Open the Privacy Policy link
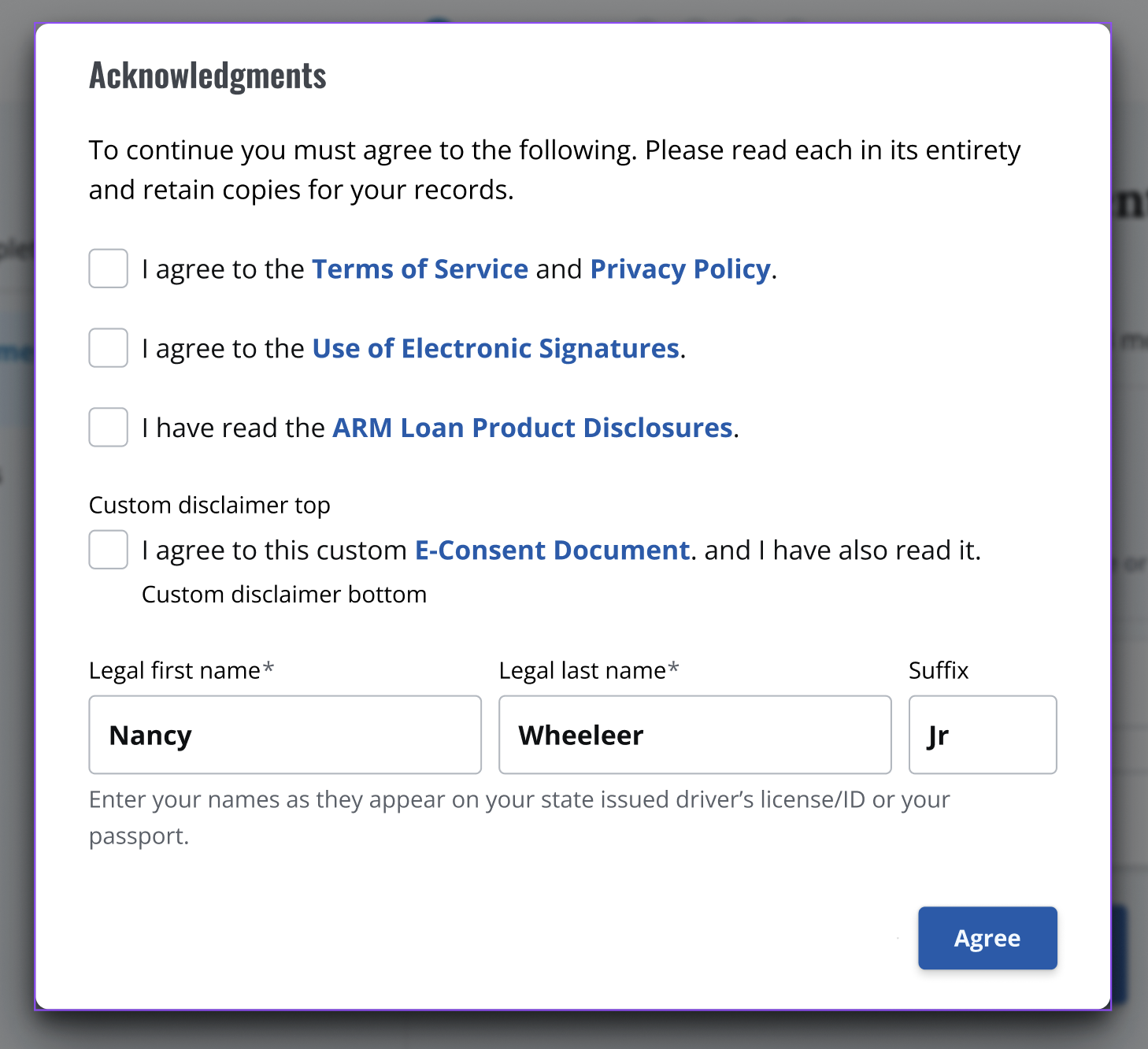 (x=680, y=269)
